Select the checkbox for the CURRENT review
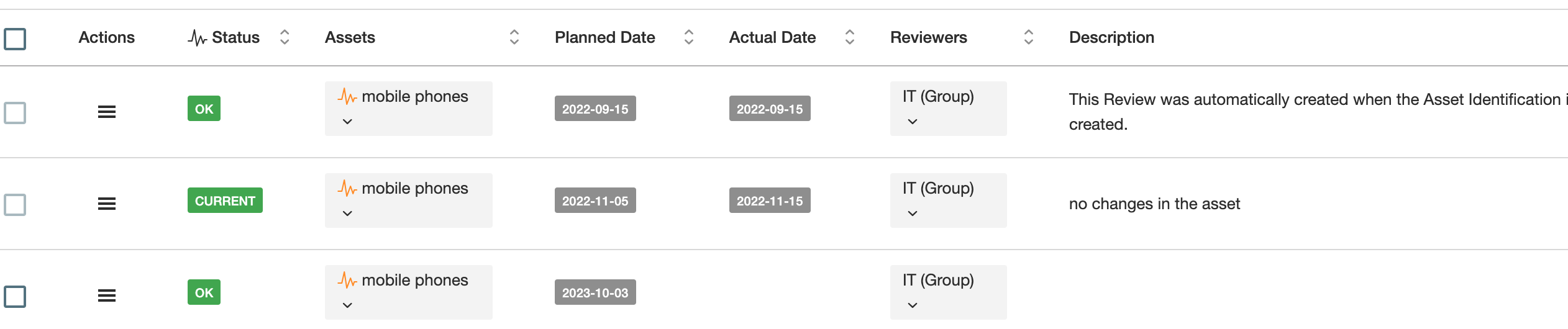The height and width of the screenshot is (329, 1568). [x=15, y=205]
